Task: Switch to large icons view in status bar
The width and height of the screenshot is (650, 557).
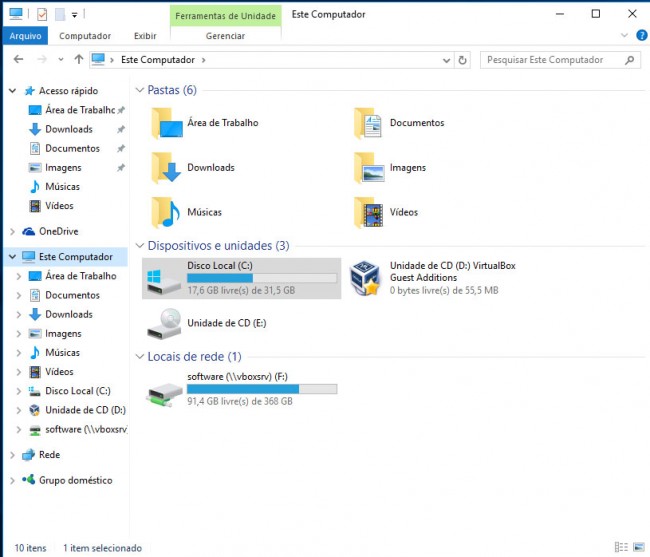Action: pyautogui.click(x=639, y=547)
